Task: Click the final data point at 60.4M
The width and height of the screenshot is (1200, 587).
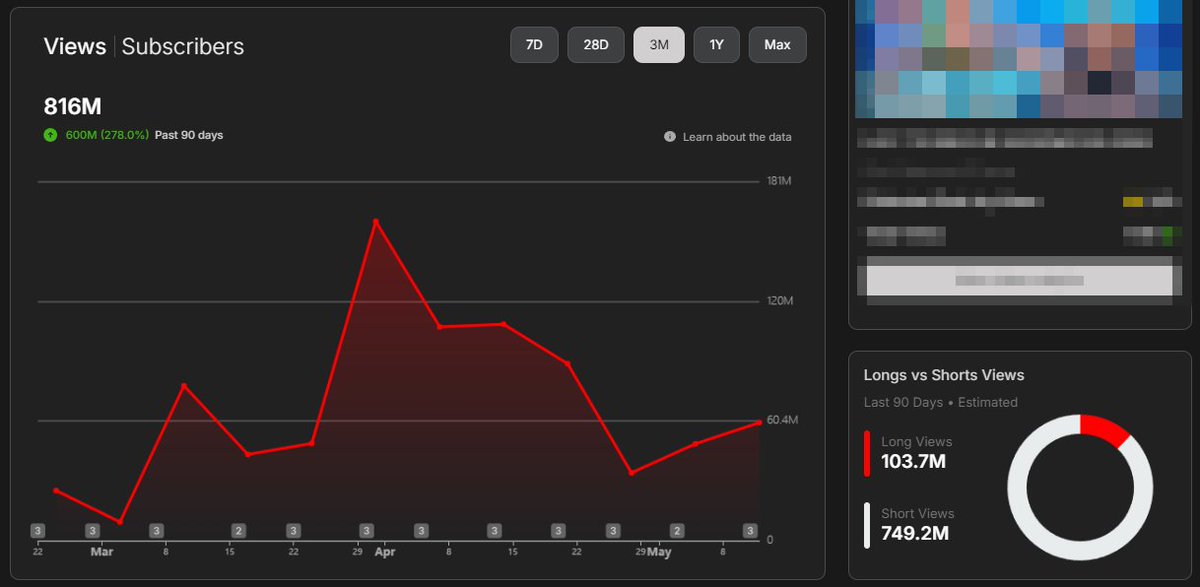Action: (759, 422)
